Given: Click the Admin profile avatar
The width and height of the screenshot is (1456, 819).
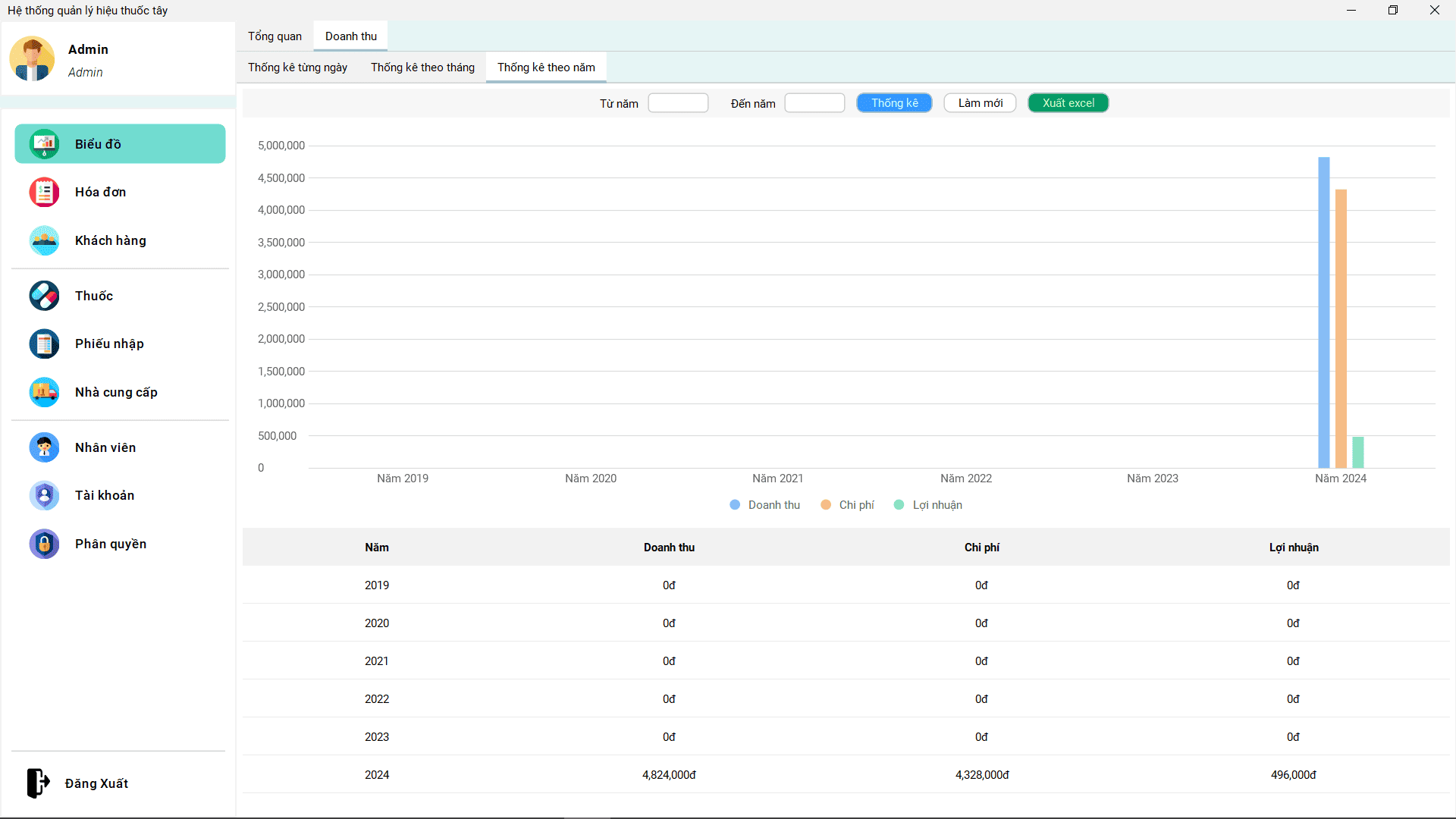Looking at the screenshot, I should click(32, 58).
